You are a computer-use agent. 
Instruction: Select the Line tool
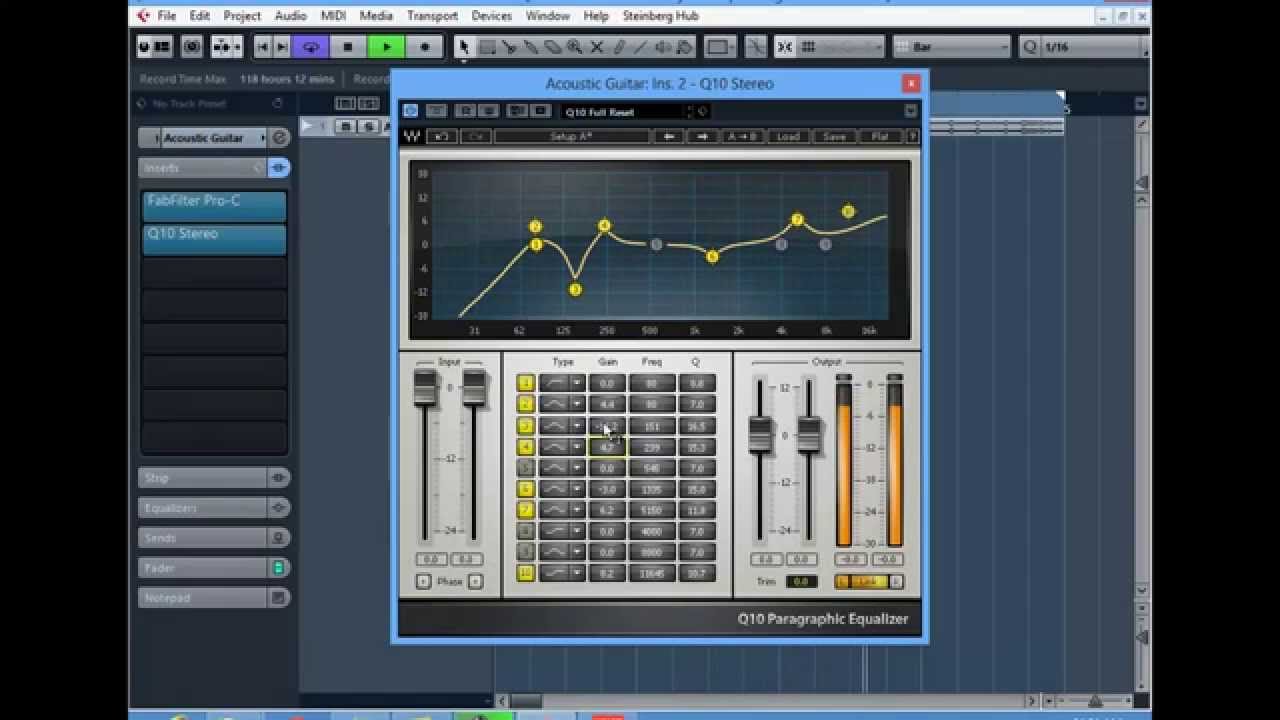641,47
